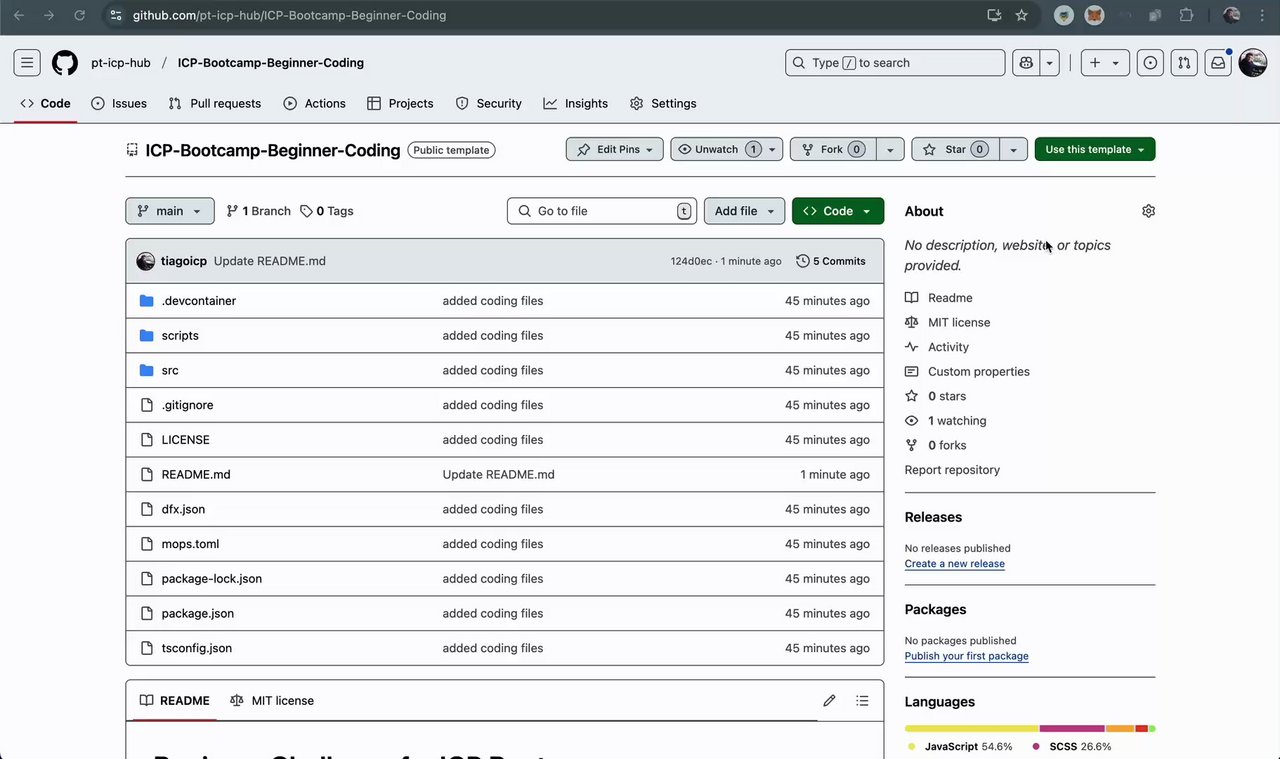
Task: Expand the Add file dropdown
Action: [745, 211]
